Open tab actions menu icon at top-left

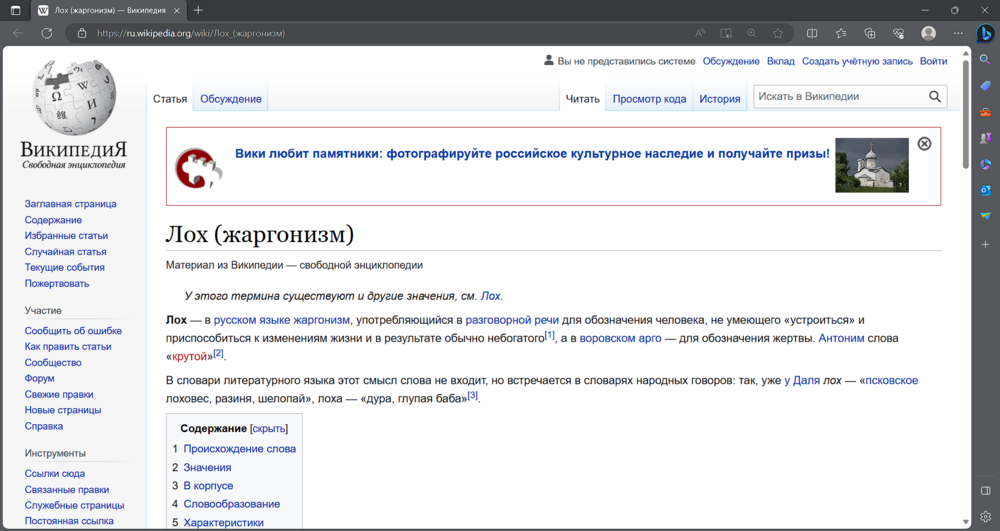[15, 10]
